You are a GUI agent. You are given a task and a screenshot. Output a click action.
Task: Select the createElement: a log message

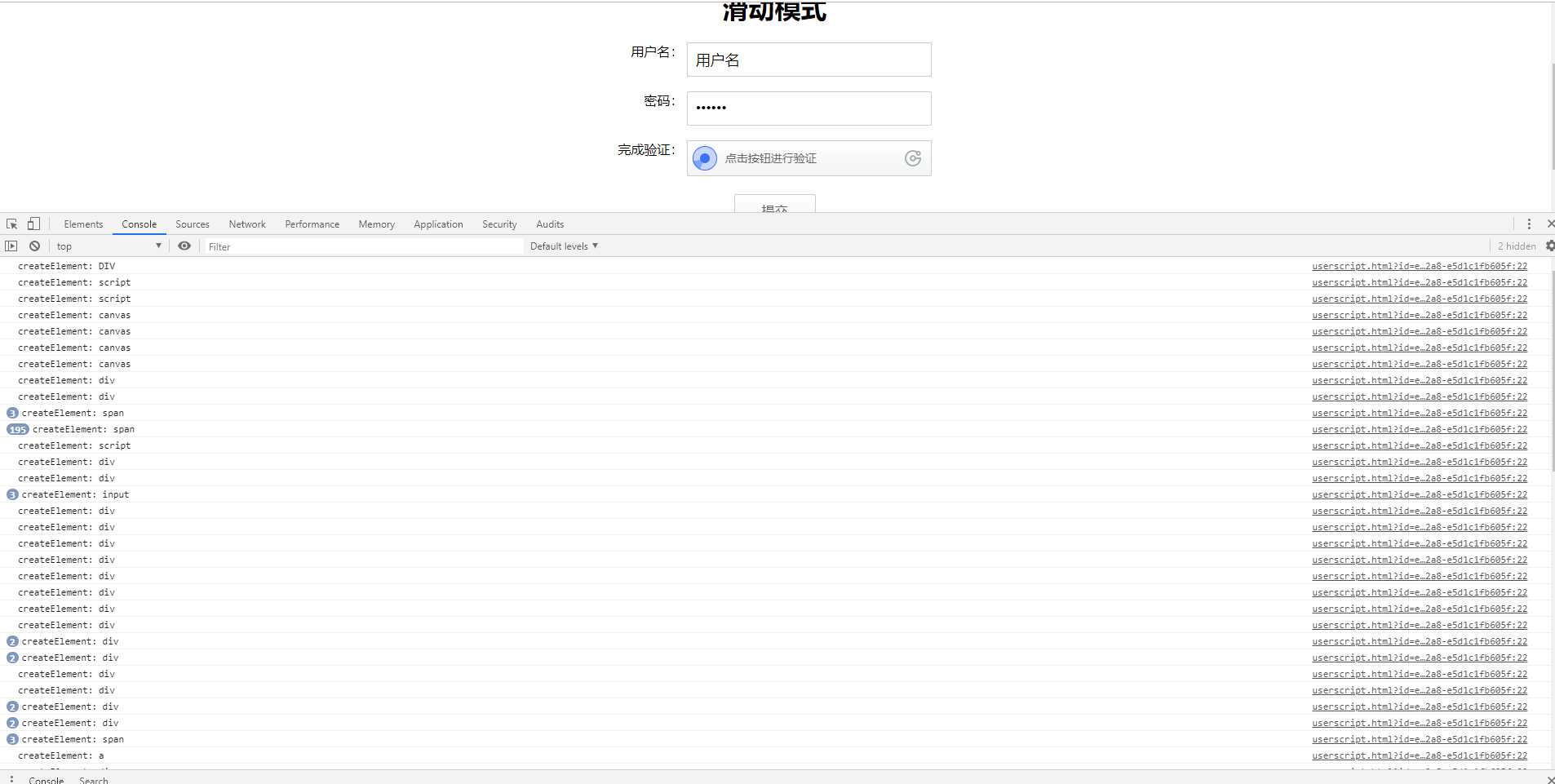tap(61, 755)
